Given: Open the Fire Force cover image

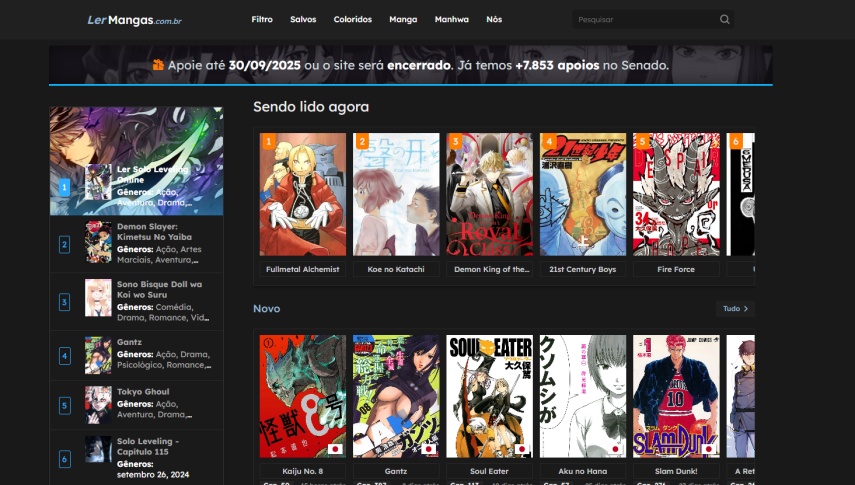Looking at the screenshot, I should click(x=676, y=194).
